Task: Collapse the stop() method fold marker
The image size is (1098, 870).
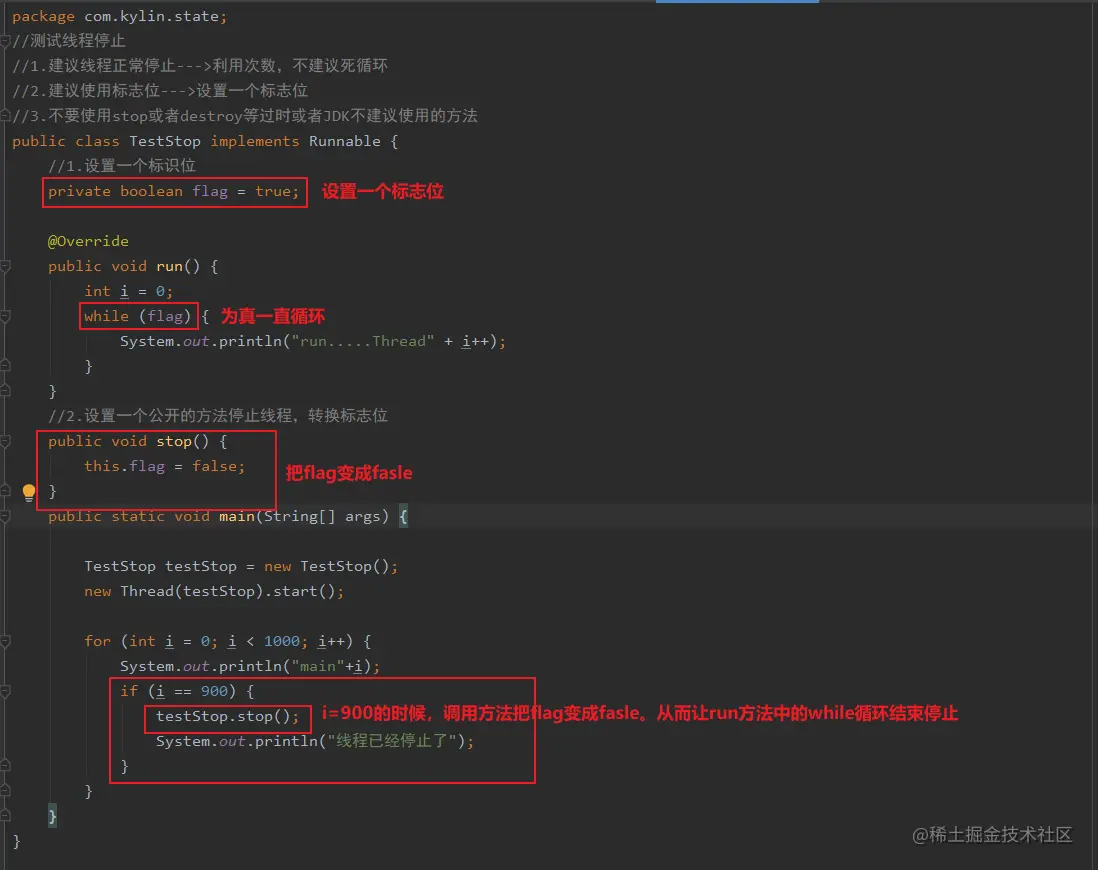Action: (5, 441)
